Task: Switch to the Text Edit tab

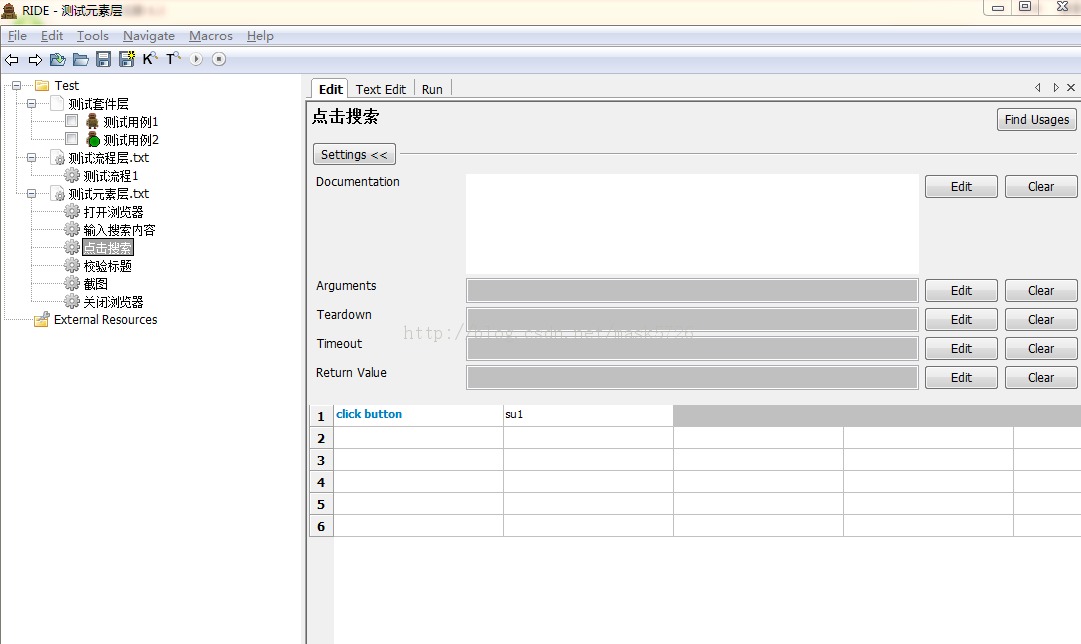Action: coord(381,89)
